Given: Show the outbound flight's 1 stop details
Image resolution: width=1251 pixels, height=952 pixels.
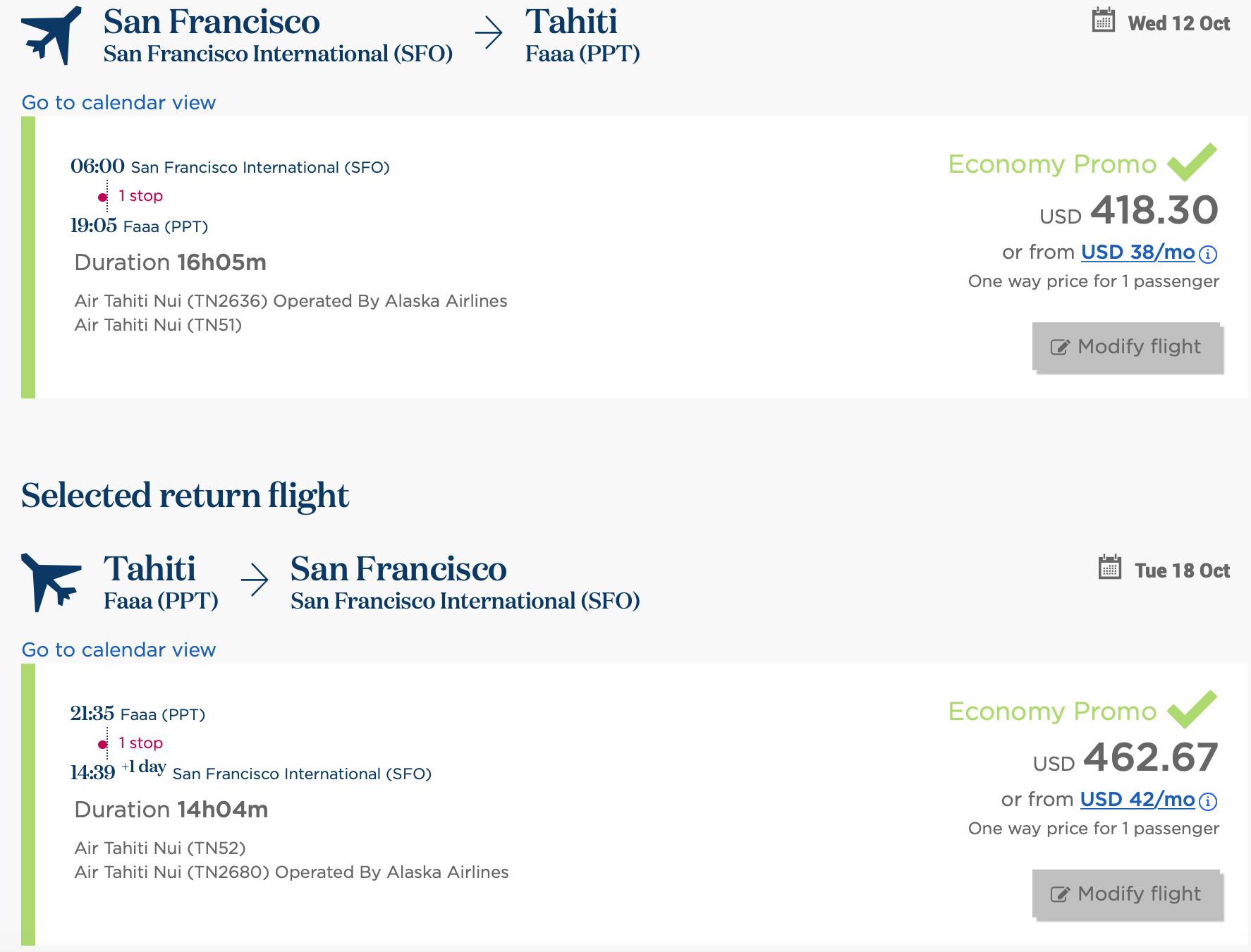Looking at the screenshot, I should (x=140, y=196).
